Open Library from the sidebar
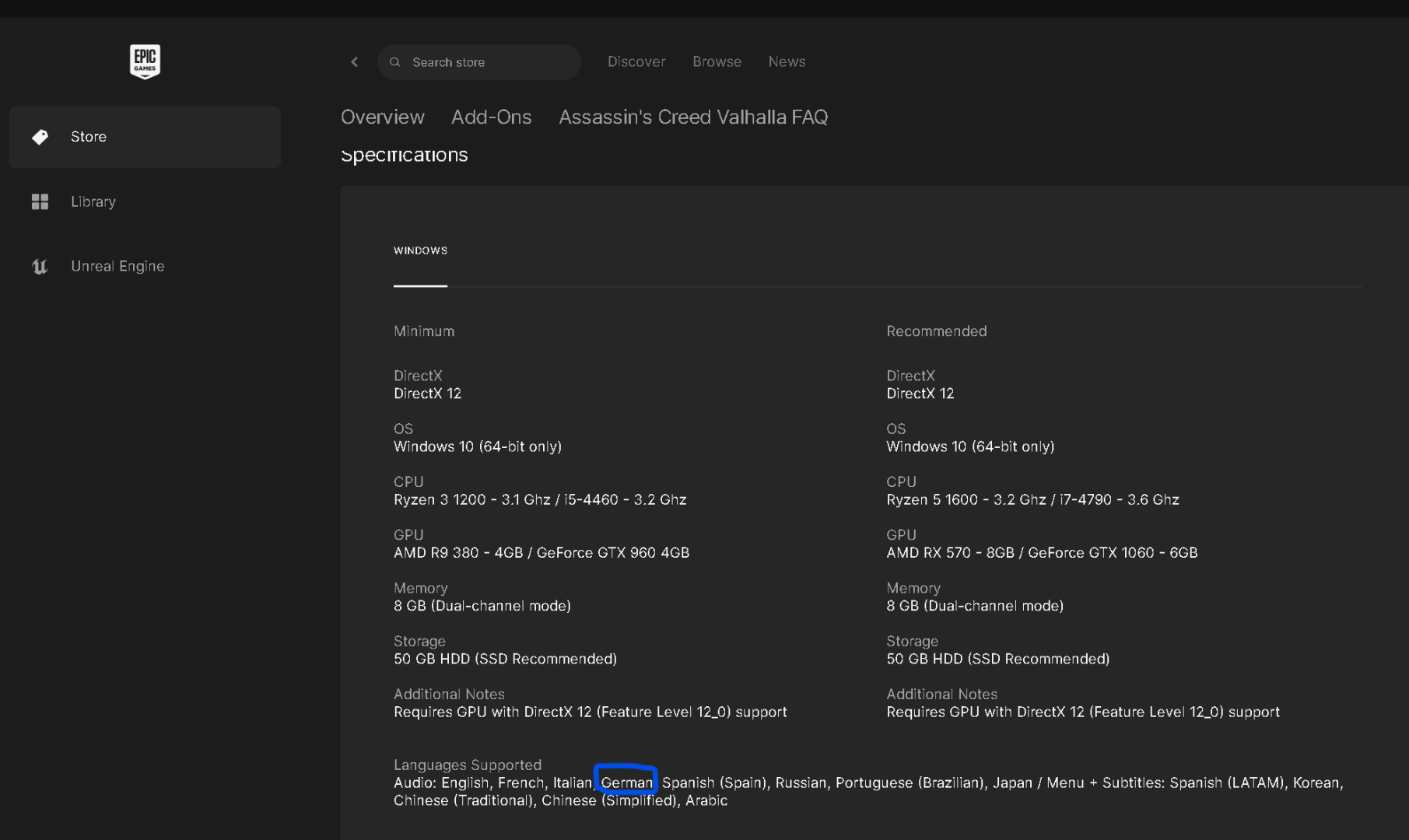This screenshot has width=1409, height=840. pyautogui.click(x=93, y=201)
